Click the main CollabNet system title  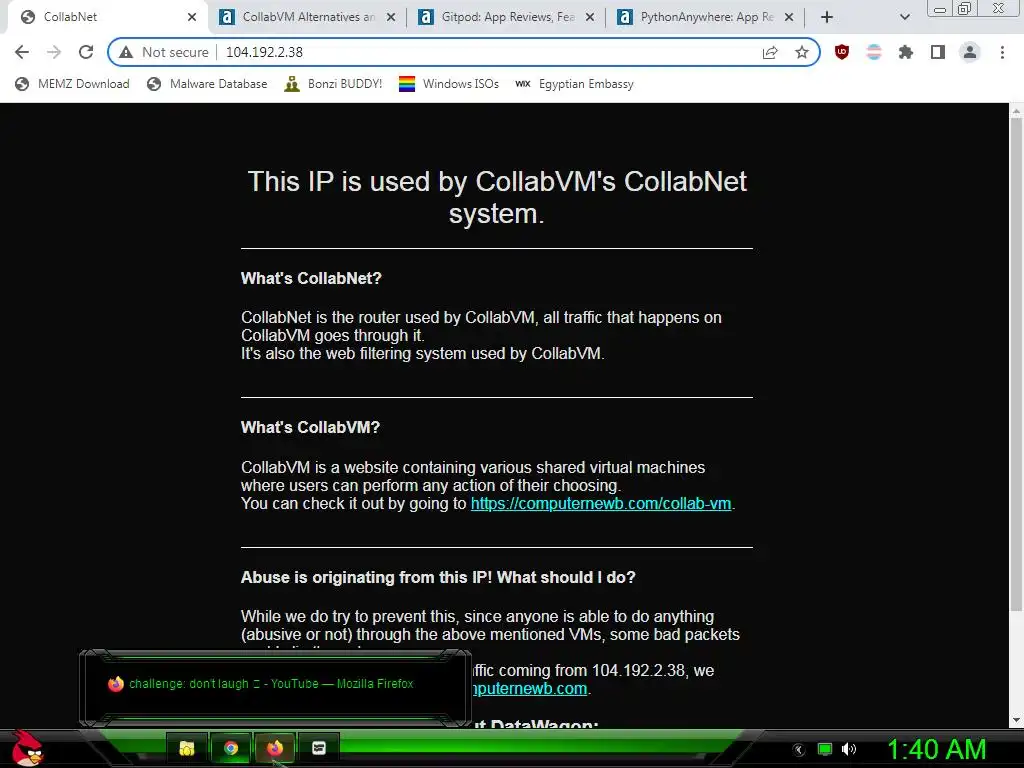tap(497, 197)
